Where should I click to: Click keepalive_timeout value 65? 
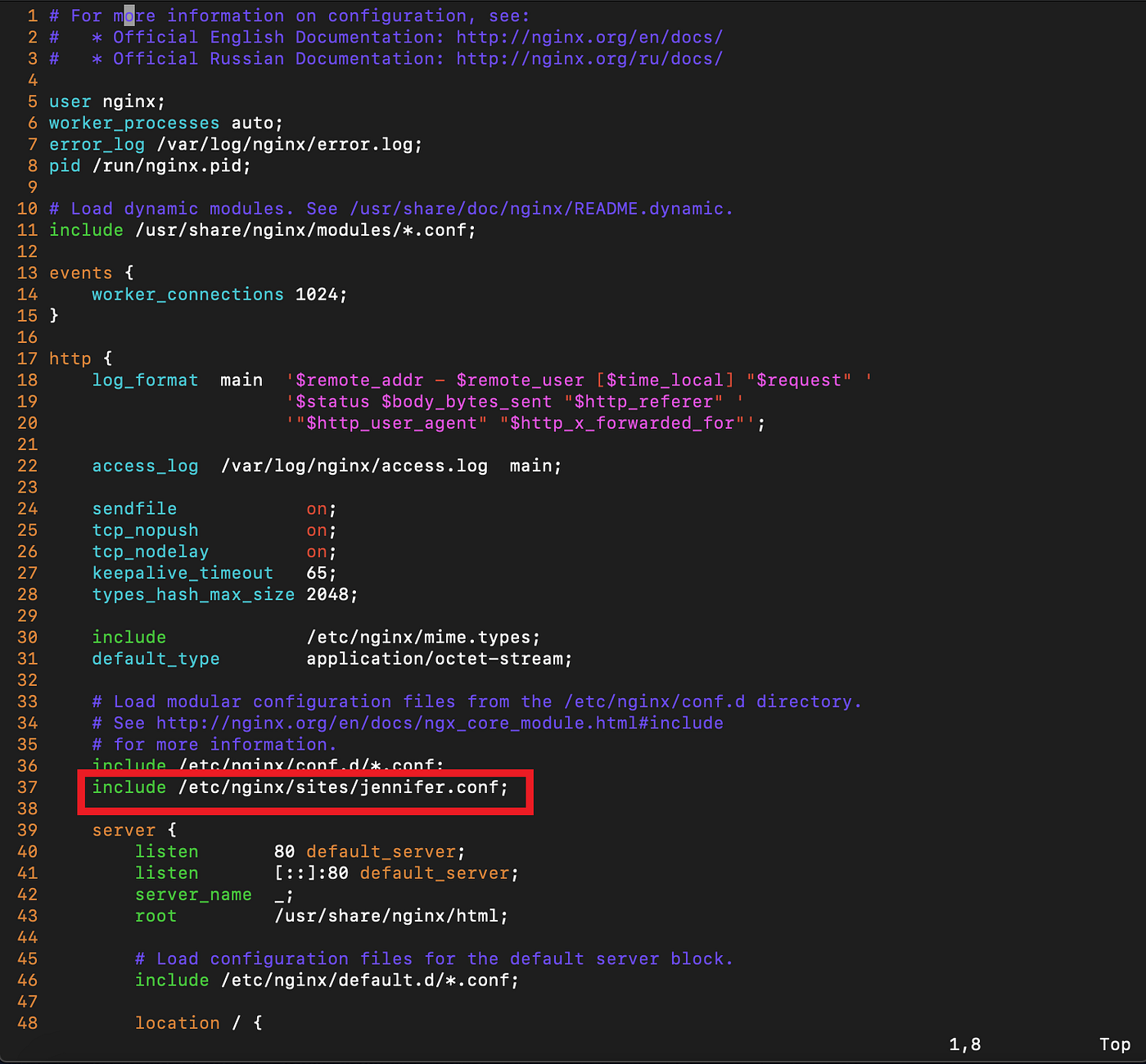point(317,574)
